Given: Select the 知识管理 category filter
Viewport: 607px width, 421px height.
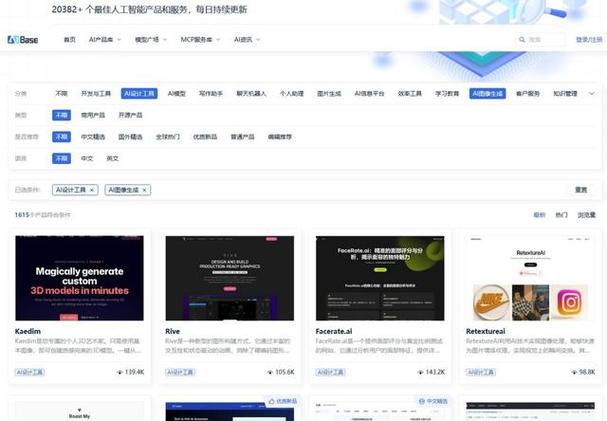Looking at the screenshot, I should click(565, 94).
